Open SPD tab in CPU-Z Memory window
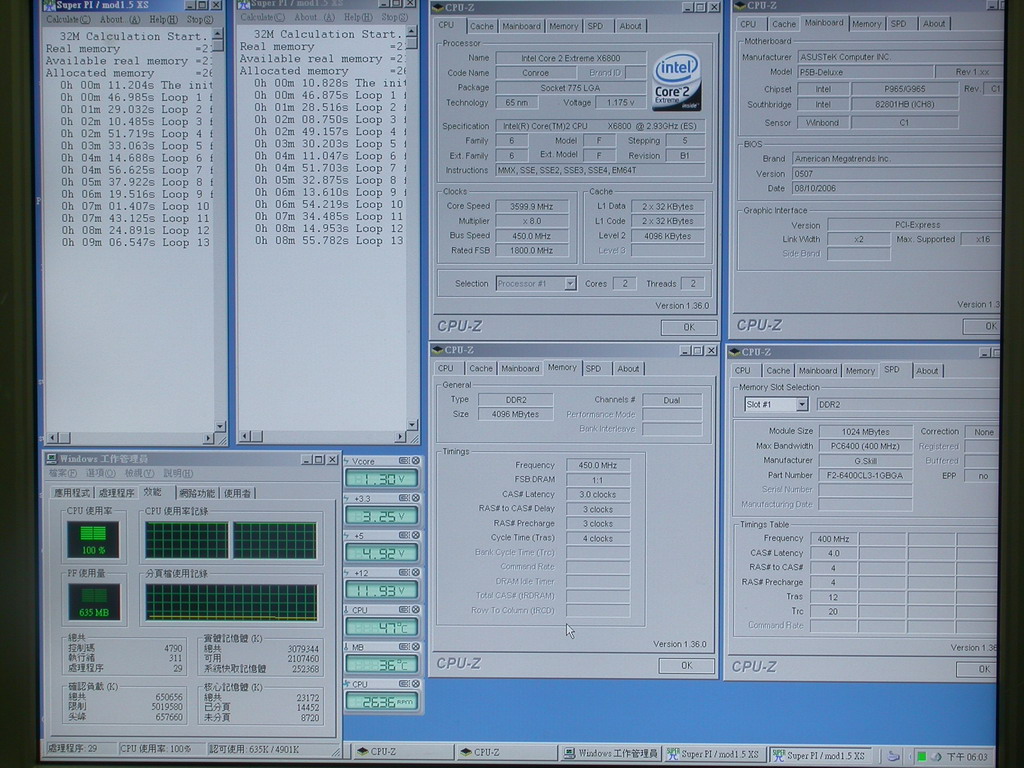This screenshot has height=768, width=1024. [x=593, y=369]
